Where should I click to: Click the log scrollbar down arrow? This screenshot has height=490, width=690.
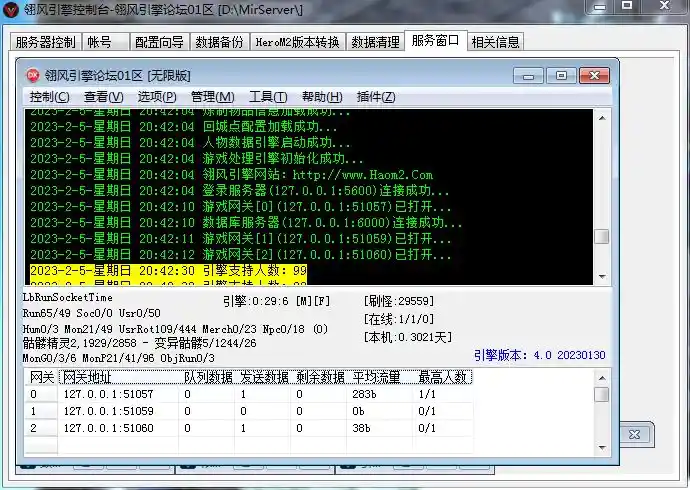pos(602,277)
